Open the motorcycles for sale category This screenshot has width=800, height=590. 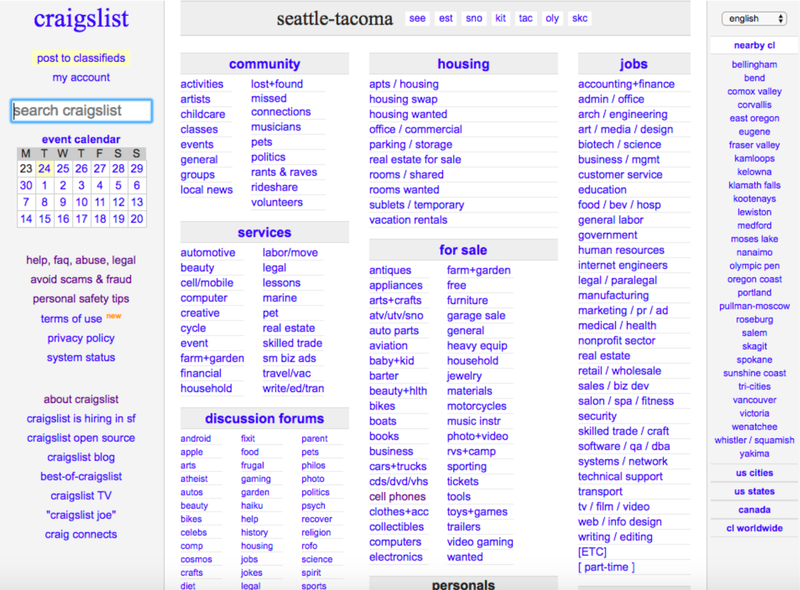(x=477, y=406)
